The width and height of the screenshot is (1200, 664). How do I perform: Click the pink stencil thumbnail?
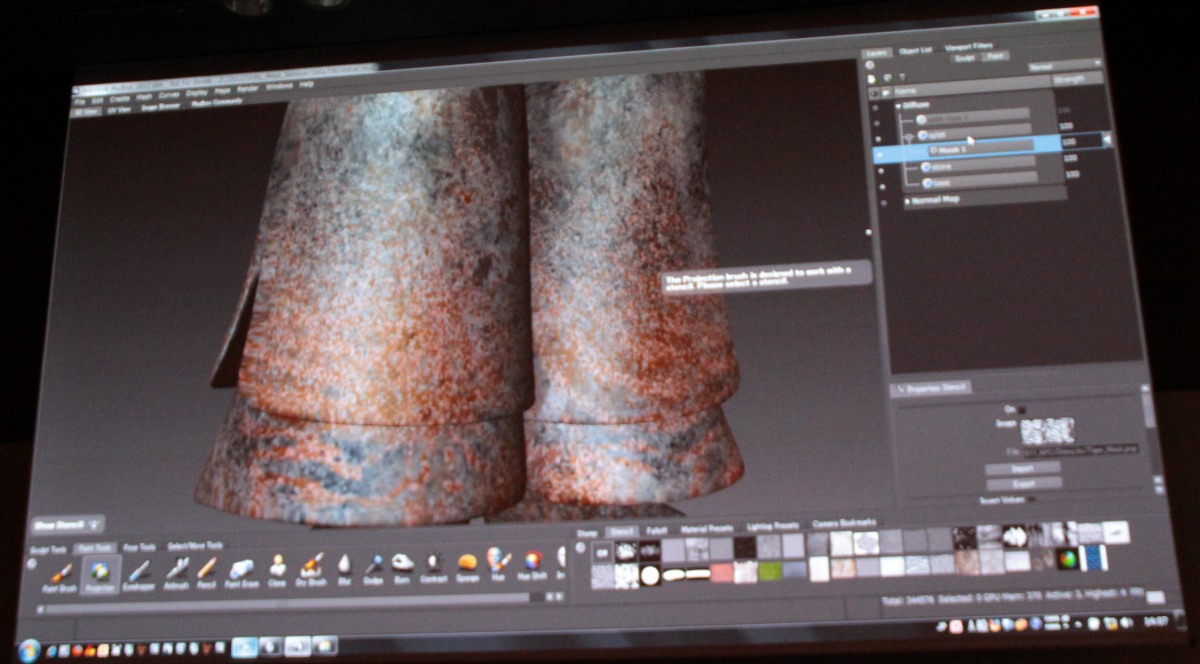pos(722,572)
